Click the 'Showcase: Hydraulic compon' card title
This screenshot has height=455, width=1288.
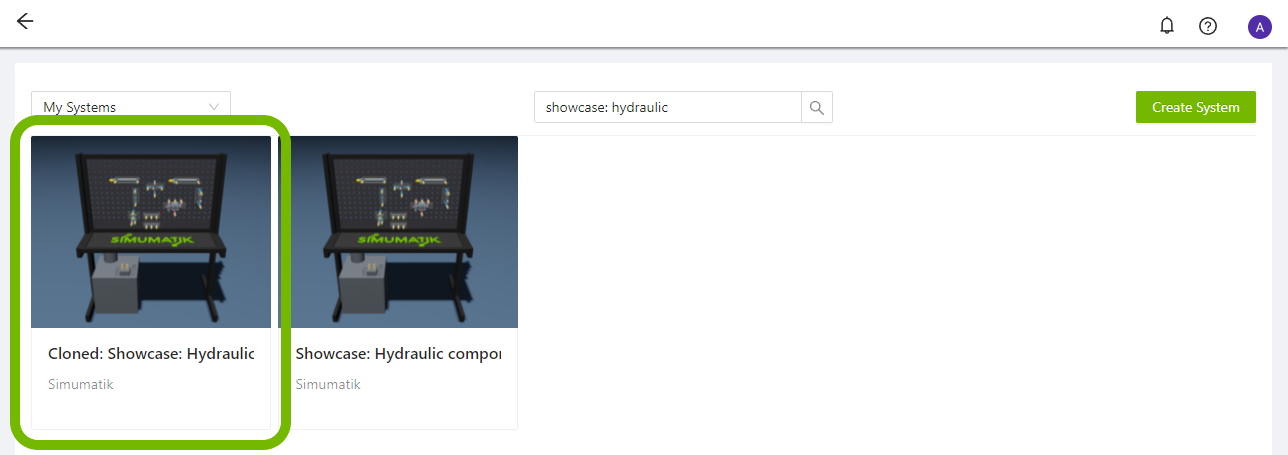click(398, 354)
